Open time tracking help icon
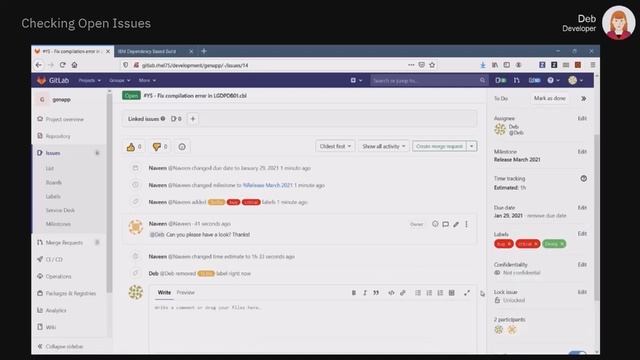640x360 pixels. pos(584,178)
